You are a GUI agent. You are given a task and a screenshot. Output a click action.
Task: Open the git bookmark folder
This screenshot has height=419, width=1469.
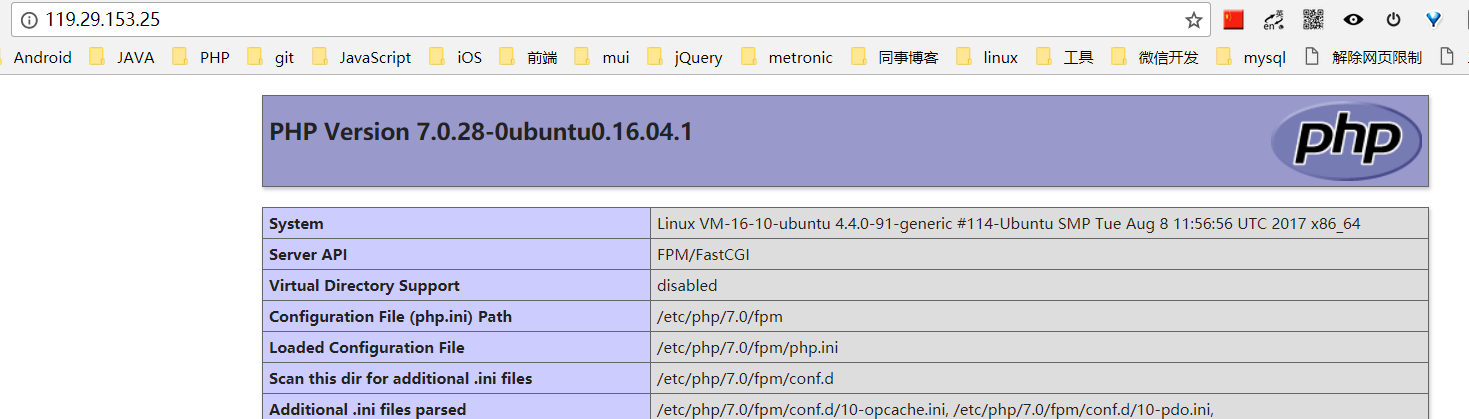(270, 57)
